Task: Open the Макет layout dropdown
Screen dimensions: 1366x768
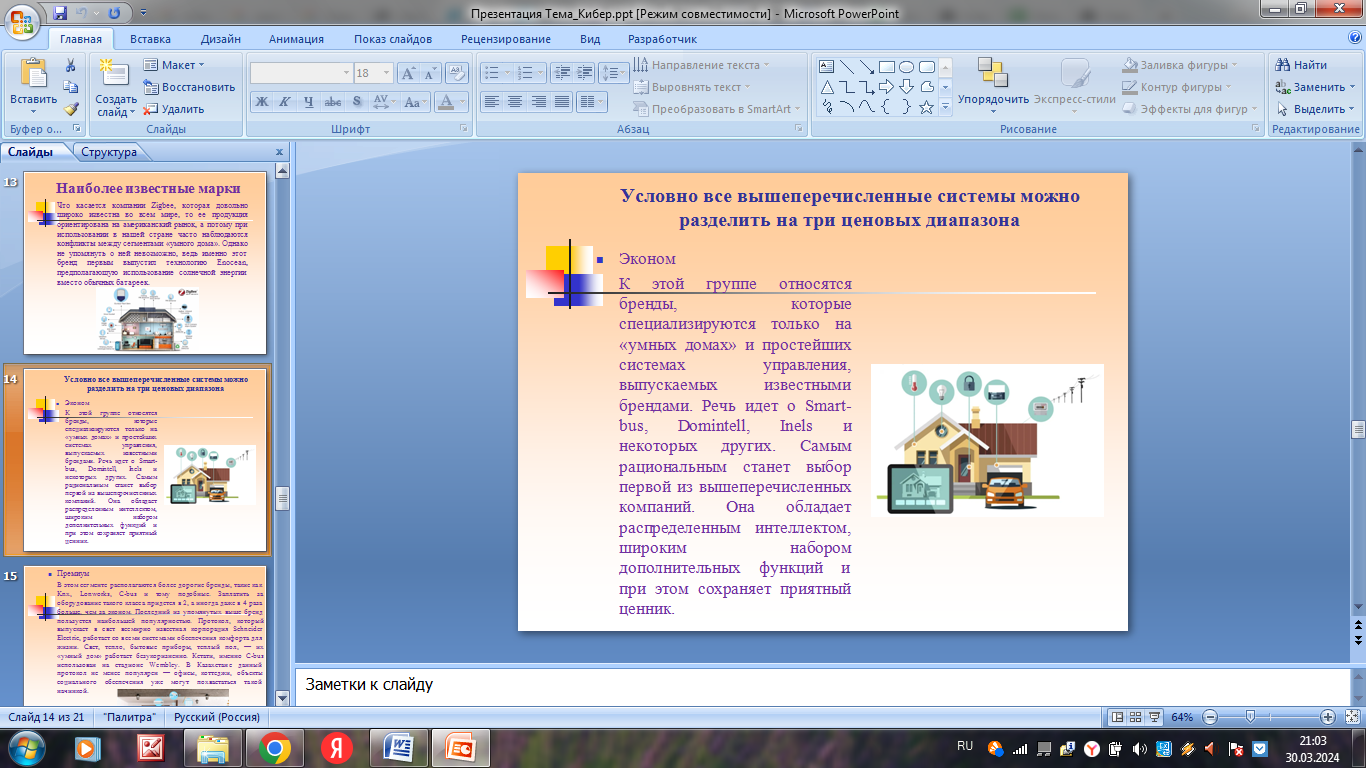Action: tap(174, 65)
